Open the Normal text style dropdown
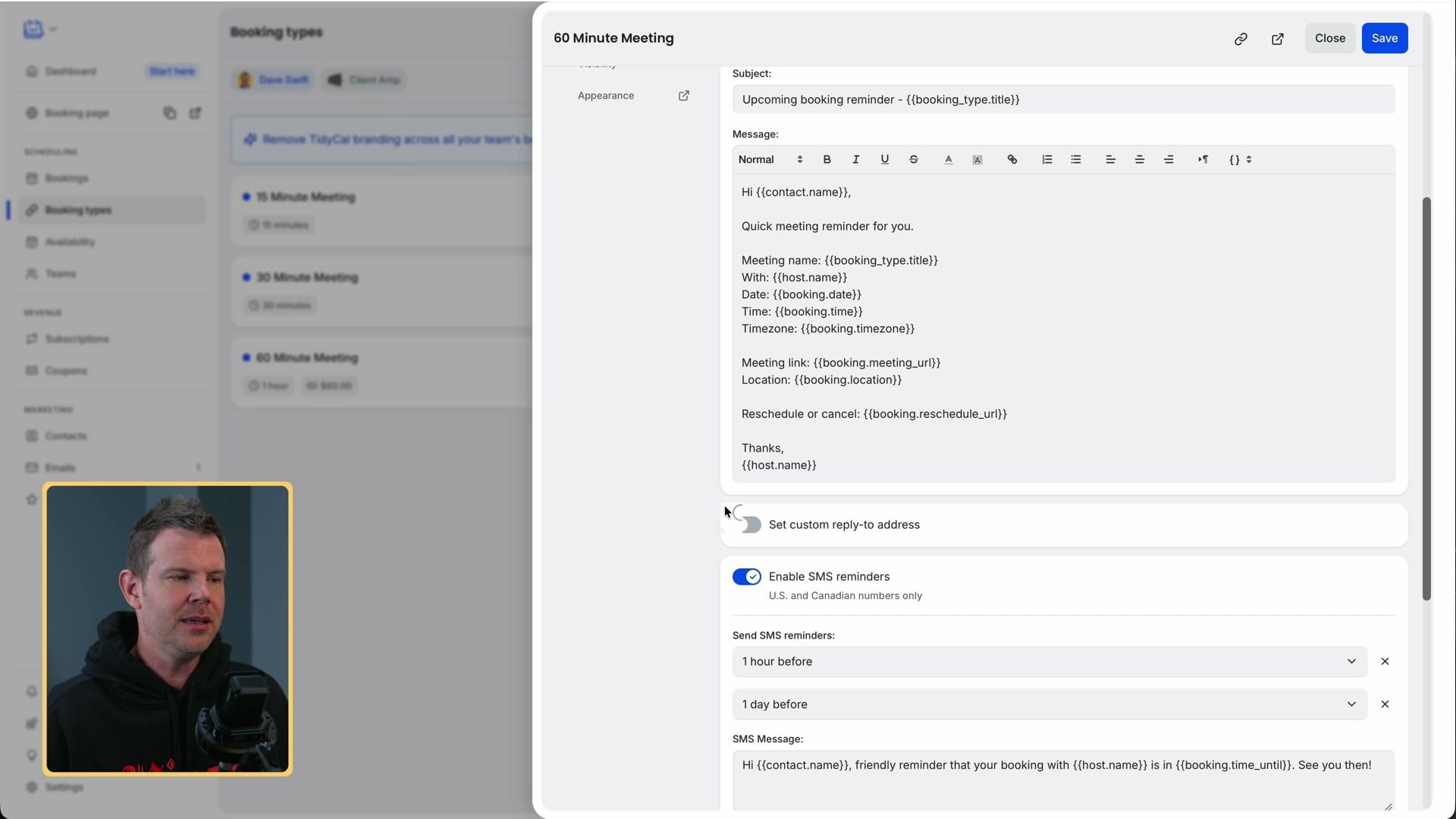This screenshot has width=1456, height=819. coord(770,159)
